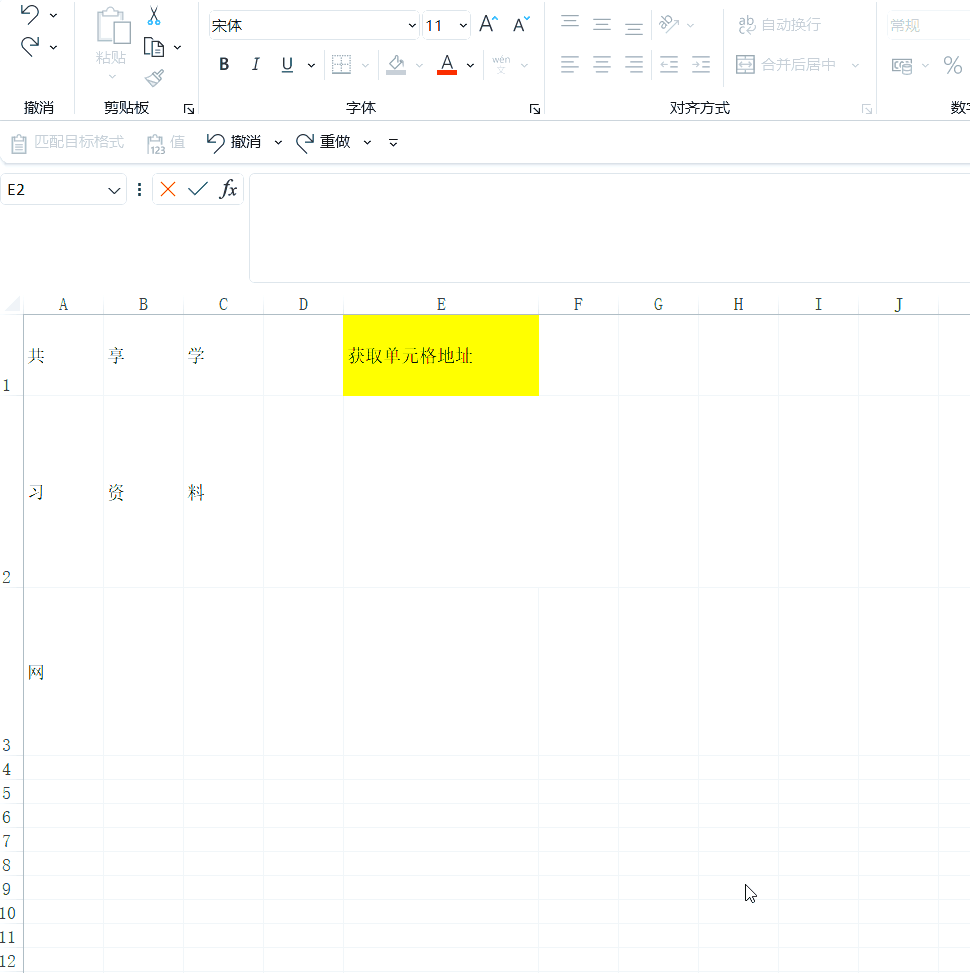Click 自动换行 wrap text button

[779, 25]
